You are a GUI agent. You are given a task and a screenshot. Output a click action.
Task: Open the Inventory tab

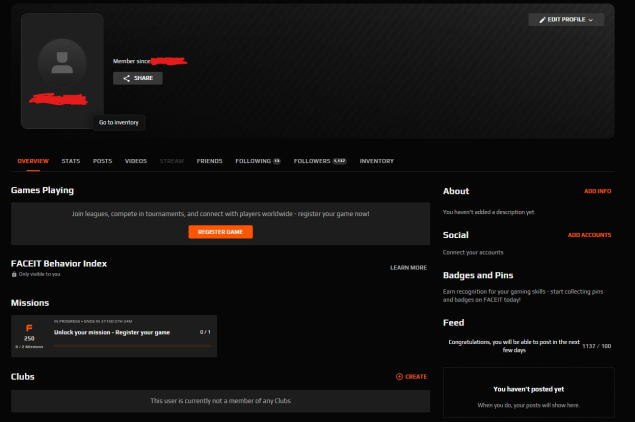[377, 161]
